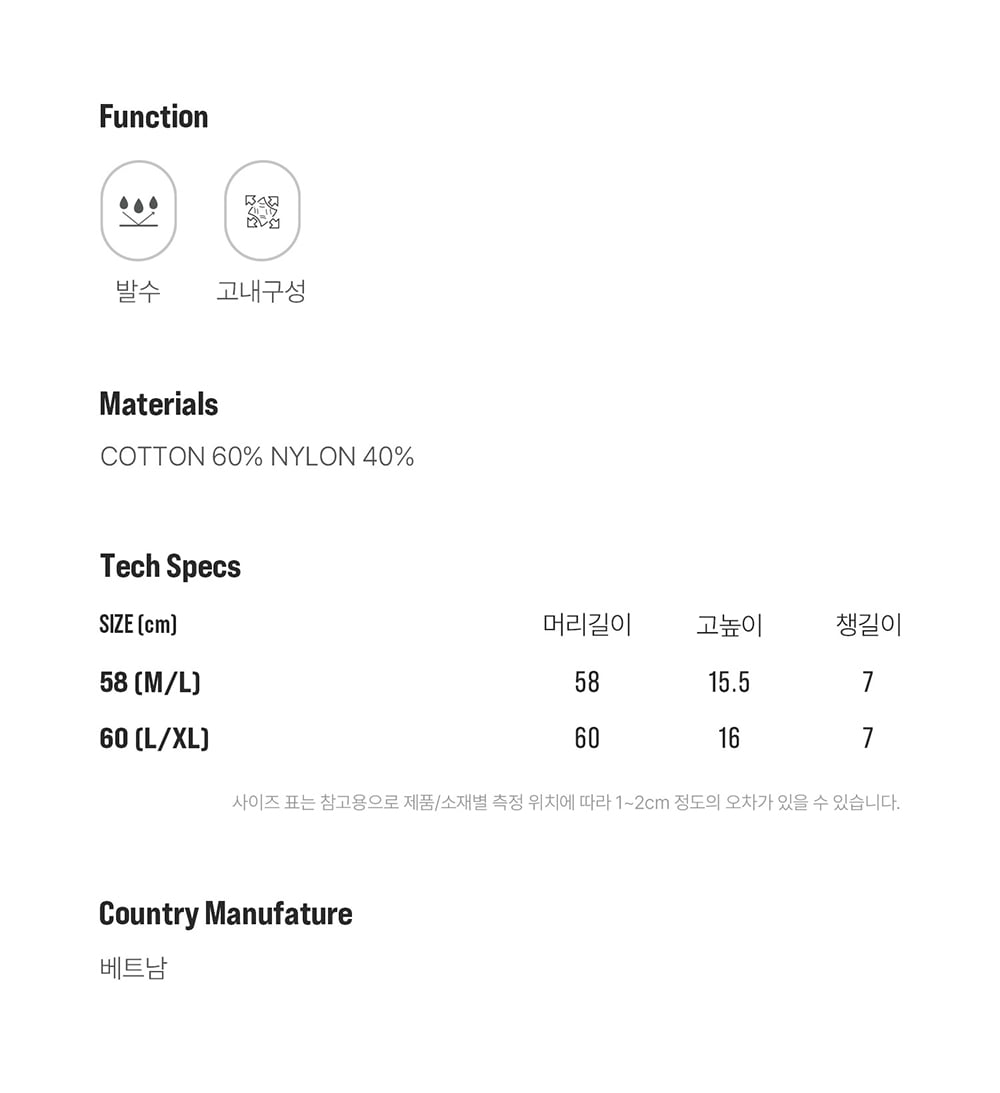This screenshot has width=1000, height=1093.
Task: Click the 60 head length value
Action: [x=587, y=739]
